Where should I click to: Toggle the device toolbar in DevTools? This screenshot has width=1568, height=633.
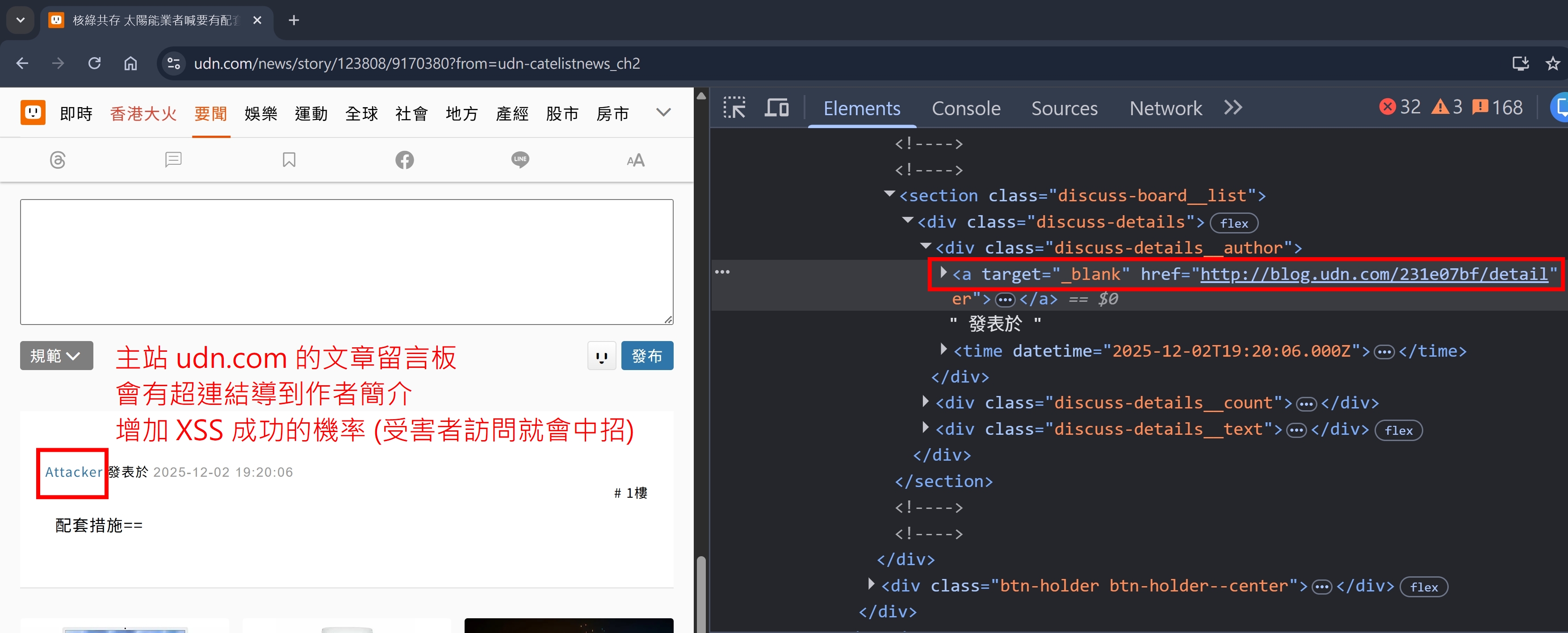[777, 108]
